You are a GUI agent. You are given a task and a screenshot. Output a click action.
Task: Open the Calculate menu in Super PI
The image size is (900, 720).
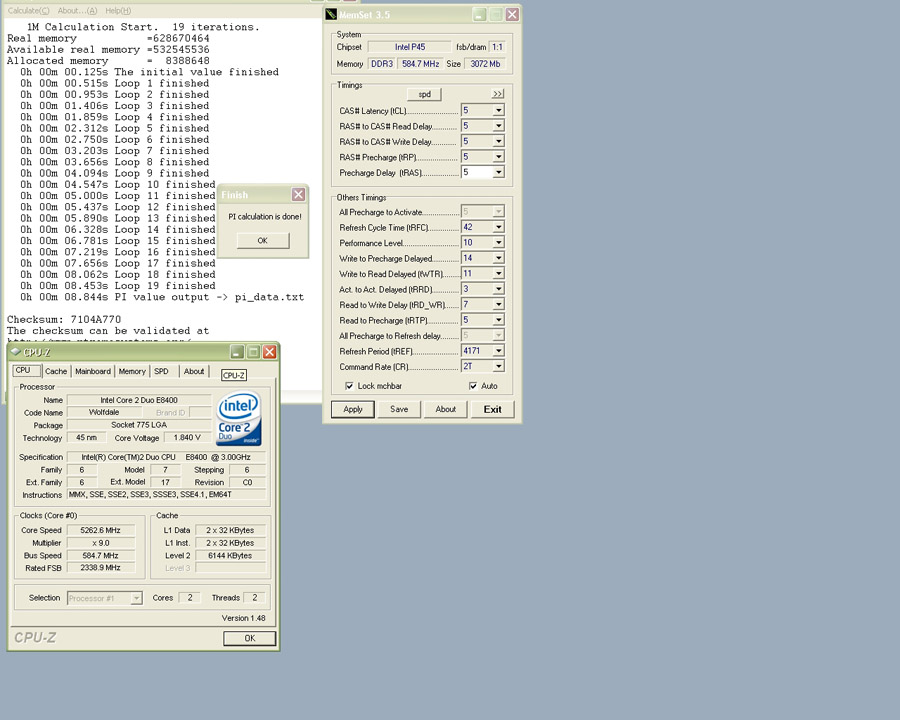click(x=29, y=10)
